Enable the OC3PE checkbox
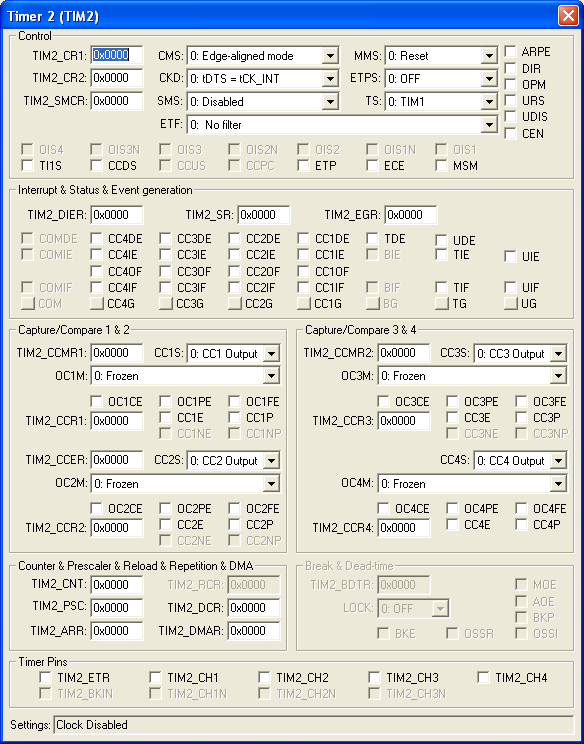The image size is (584, 744). tap(453, 401)
